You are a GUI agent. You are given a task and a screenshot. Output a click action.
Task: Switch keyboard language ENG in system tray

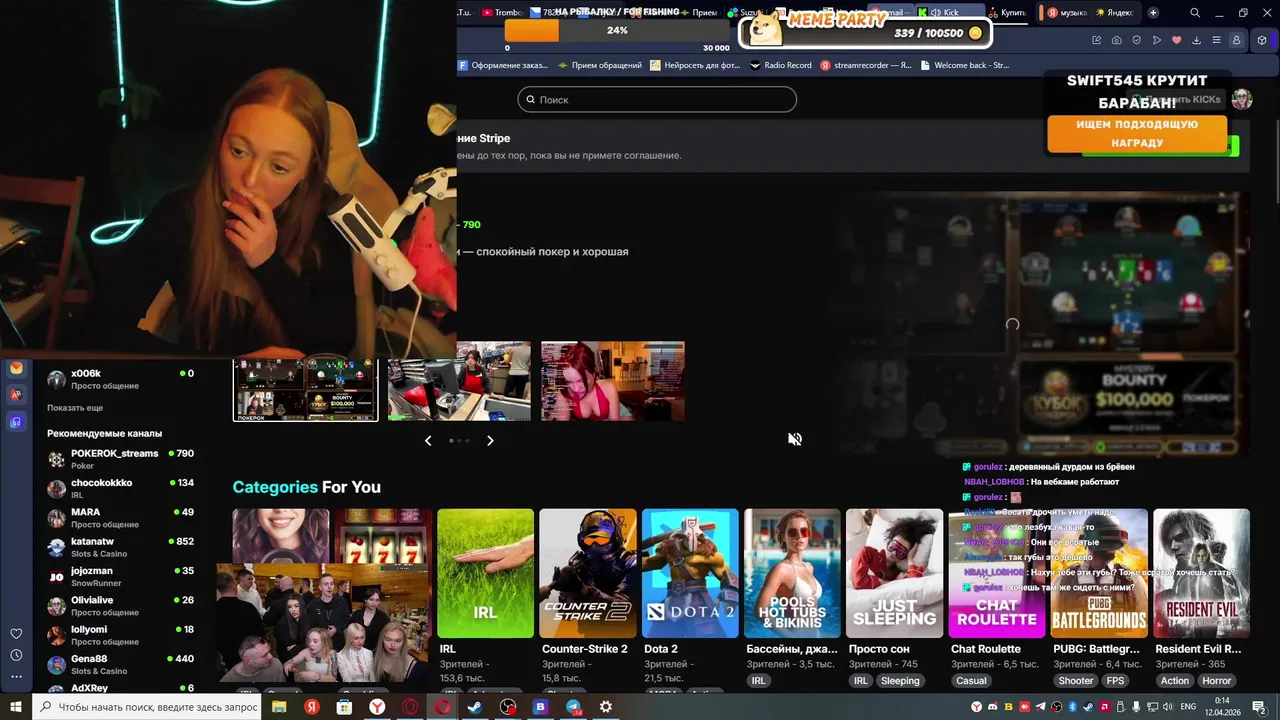tap(1188, 707)
